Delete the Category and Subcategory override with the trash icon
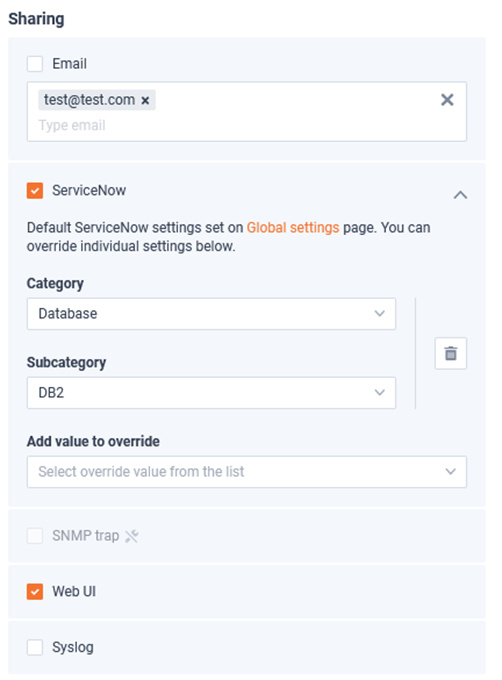Viewport: 502px width, 680px height. pyautogui.click(x=450, y=353)
